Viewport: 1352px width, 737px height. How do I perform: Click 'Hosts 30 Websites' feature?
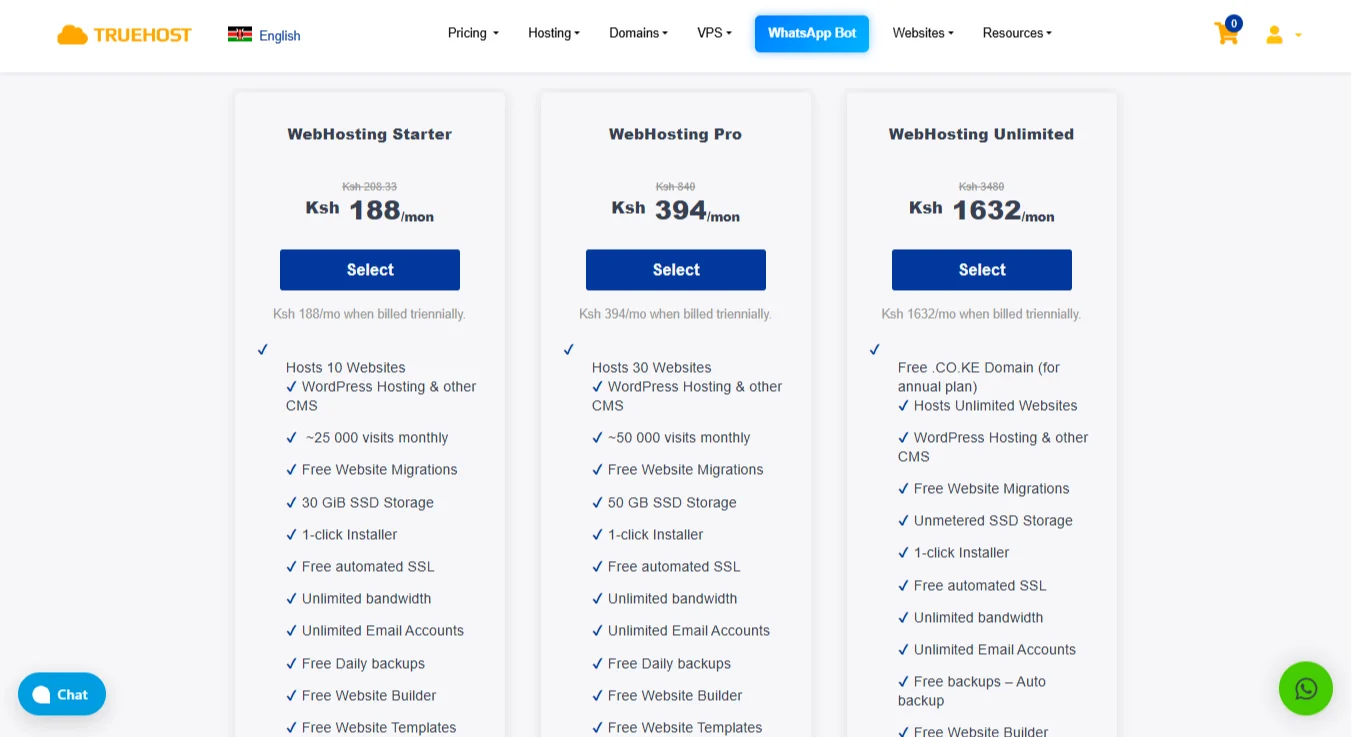tap(652, 368)
